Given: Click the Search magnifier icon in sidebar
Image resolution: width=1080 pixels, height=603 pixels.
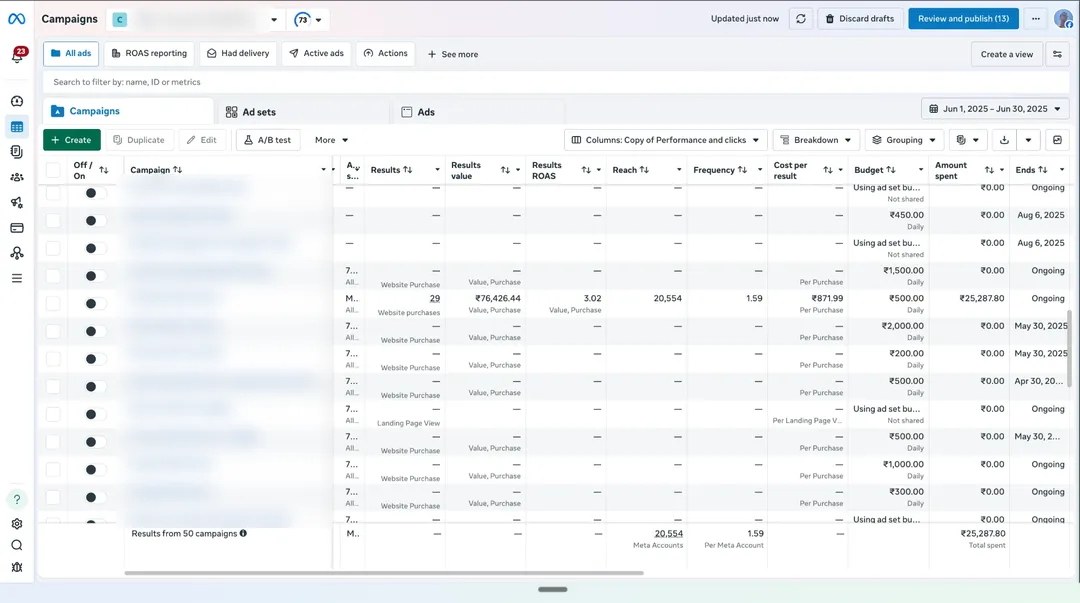Looking at the screenshot, I should pos(17,545).
